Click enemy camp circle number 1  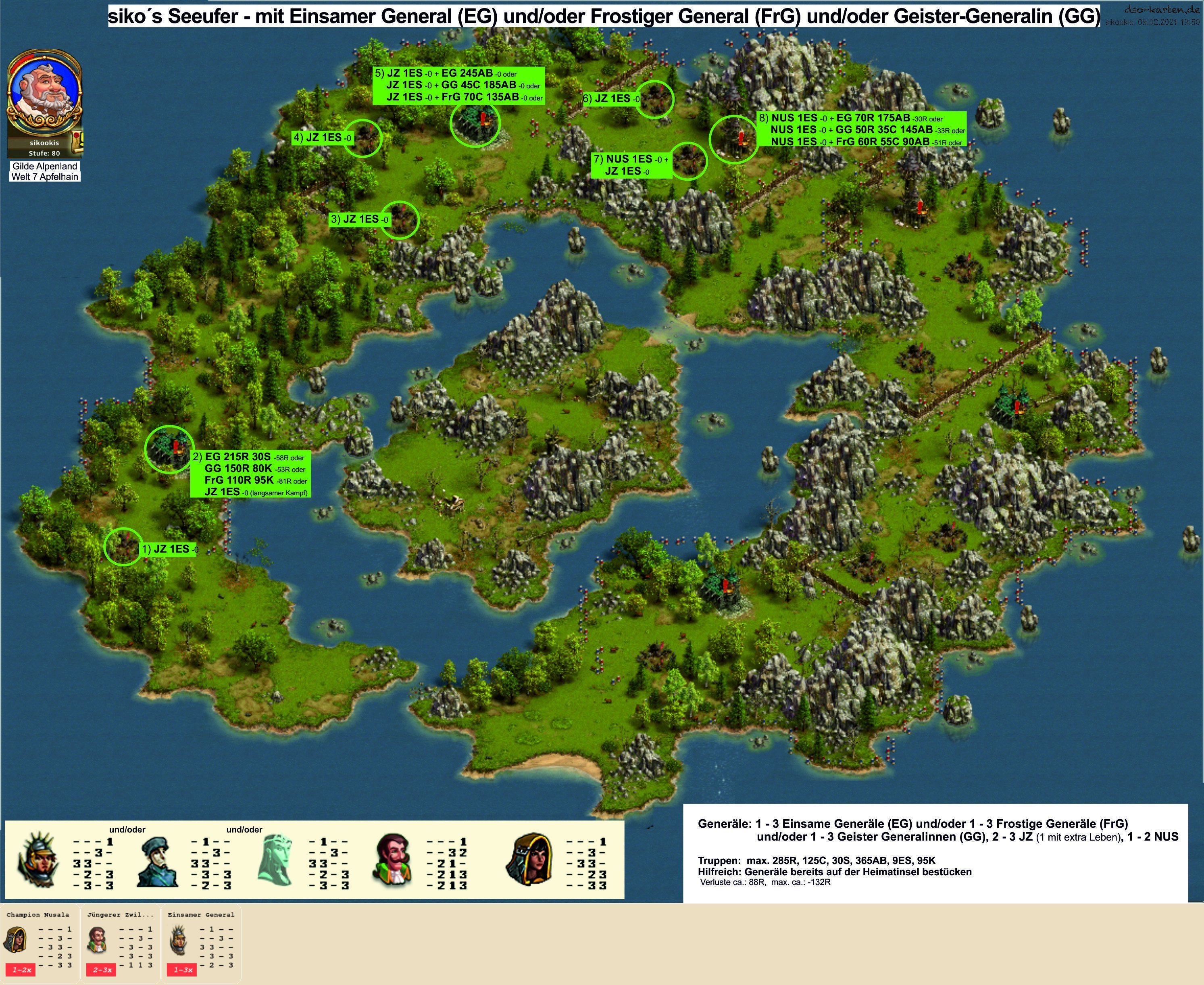click(x=124, y=547)
